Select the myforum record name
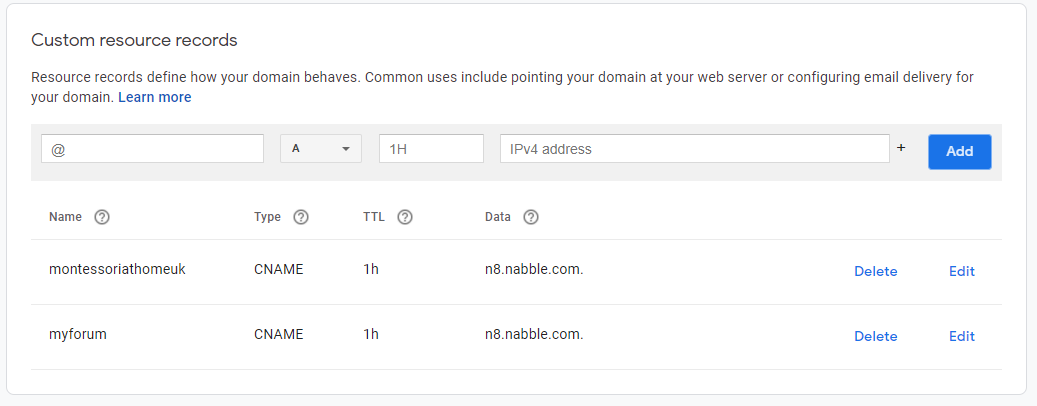 point(78,335)
